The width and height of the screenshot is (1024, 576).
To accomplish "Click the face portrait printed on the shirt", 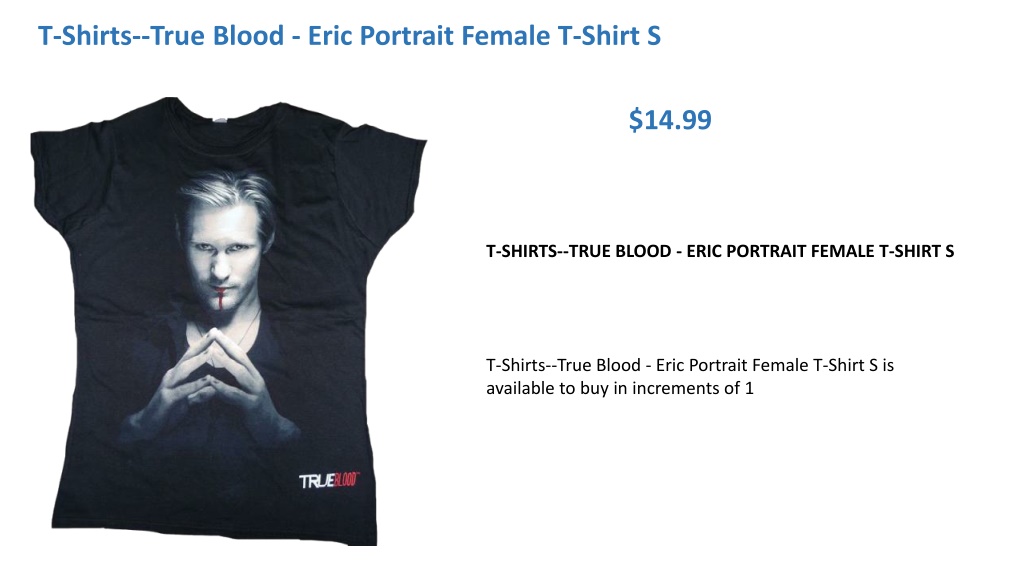I will (221, 242).
